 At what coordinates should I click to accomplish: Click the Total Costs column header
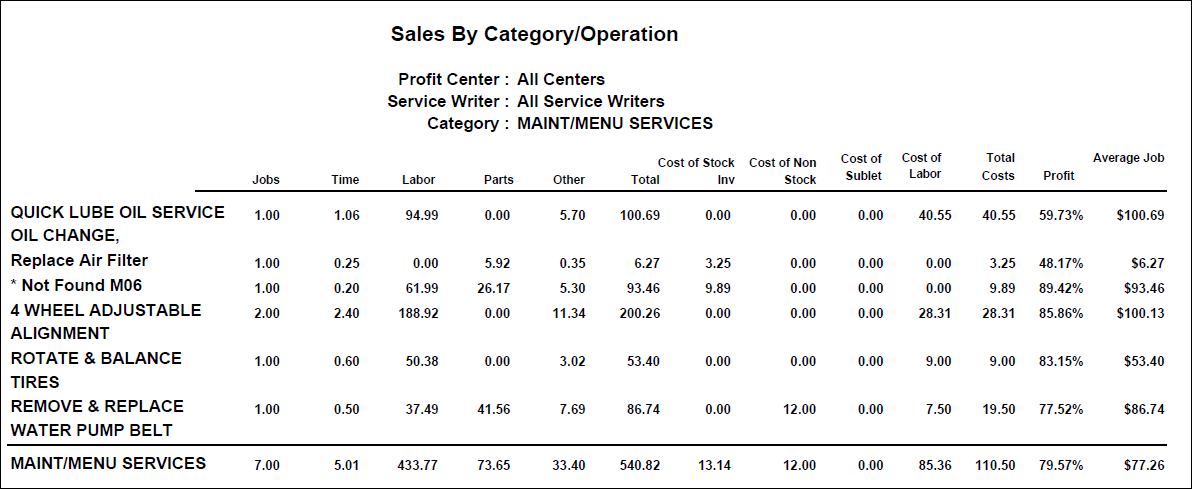tap(1000, 166)
